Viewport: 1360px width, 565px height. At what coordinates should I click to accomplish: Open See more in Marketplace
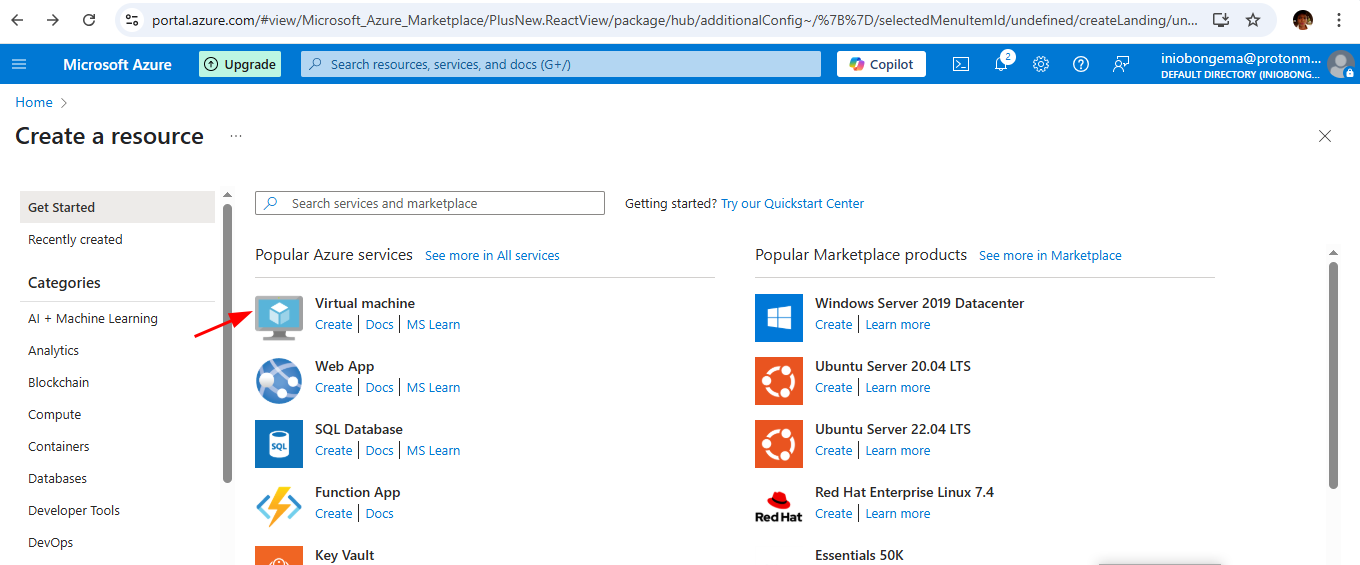coord(1050,255)
